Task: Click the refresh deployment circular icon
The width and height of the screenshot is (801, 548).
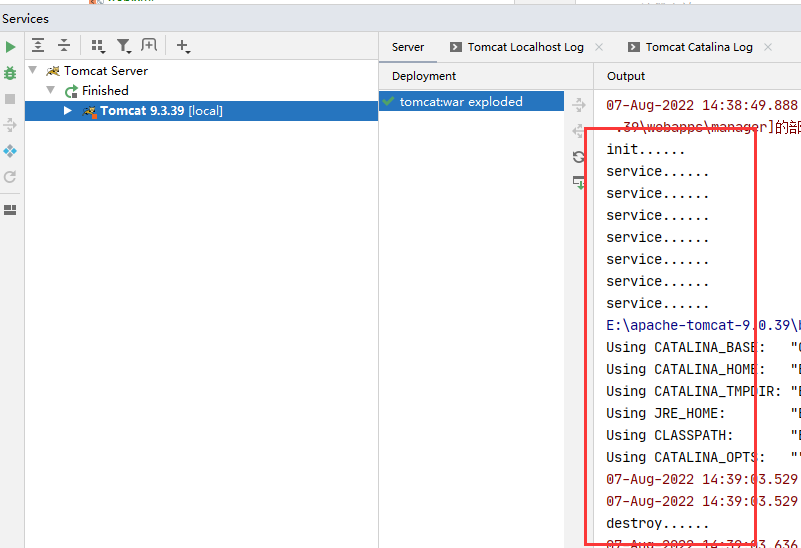Action: click(579, 157)
